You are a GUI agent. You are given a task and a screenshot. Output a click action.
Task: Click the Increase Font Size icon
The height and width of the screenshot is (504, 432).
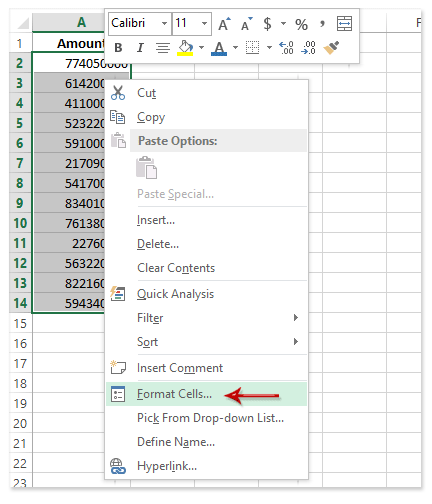point(224,24)
